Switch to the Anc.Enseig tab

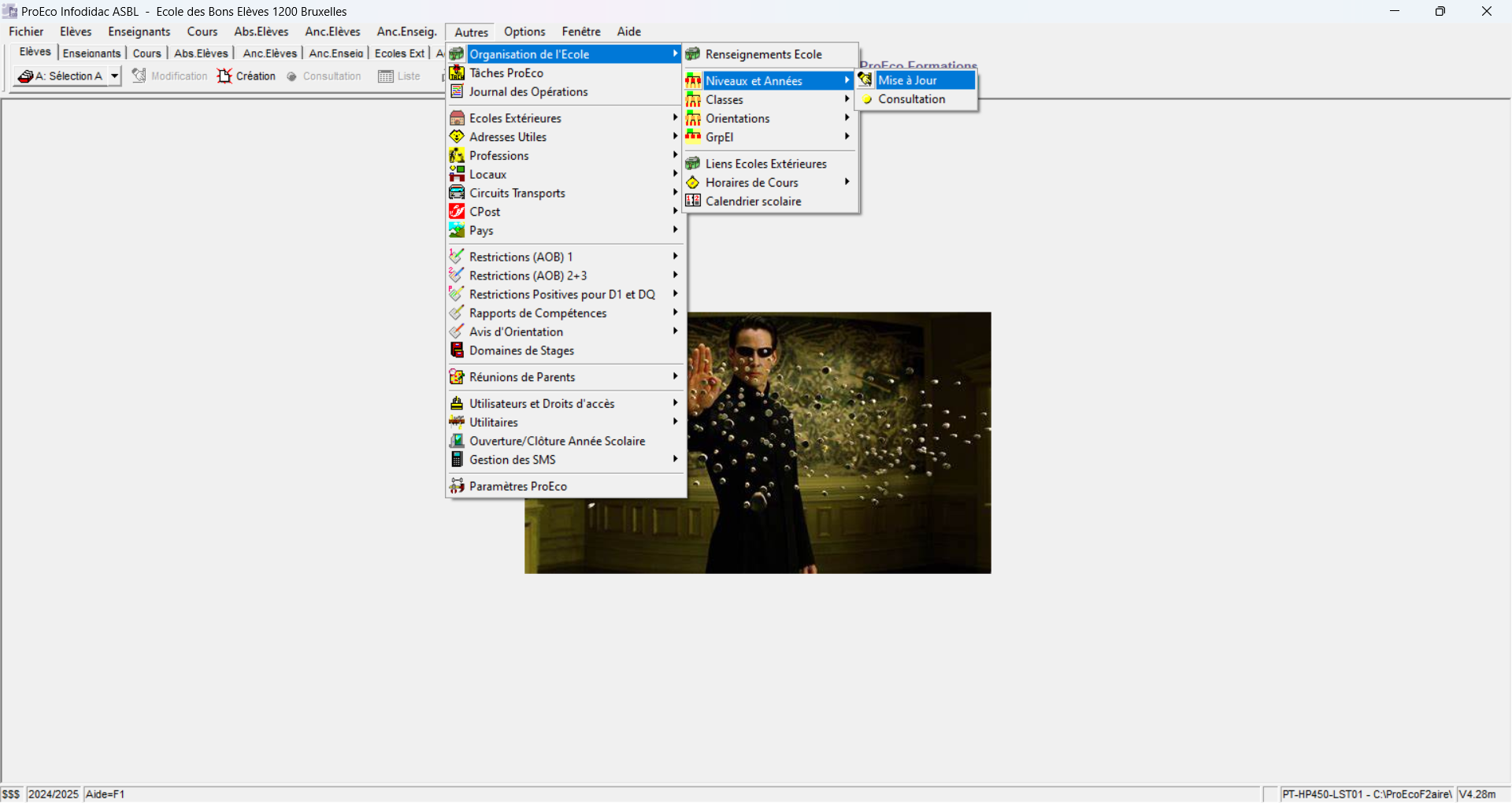pyautogui.click(x=336, y=54)
